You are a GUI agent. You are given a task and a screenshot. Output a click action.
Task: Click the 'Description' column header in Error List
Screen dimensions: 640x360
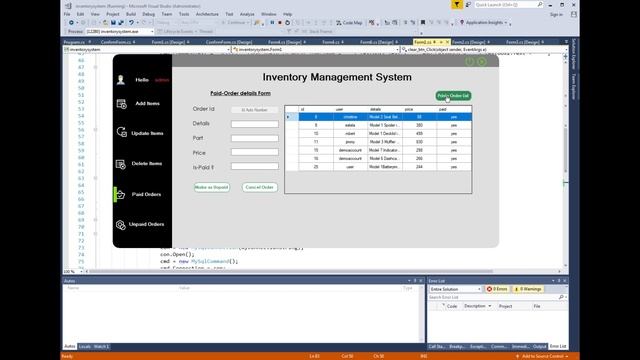[477, 306]
